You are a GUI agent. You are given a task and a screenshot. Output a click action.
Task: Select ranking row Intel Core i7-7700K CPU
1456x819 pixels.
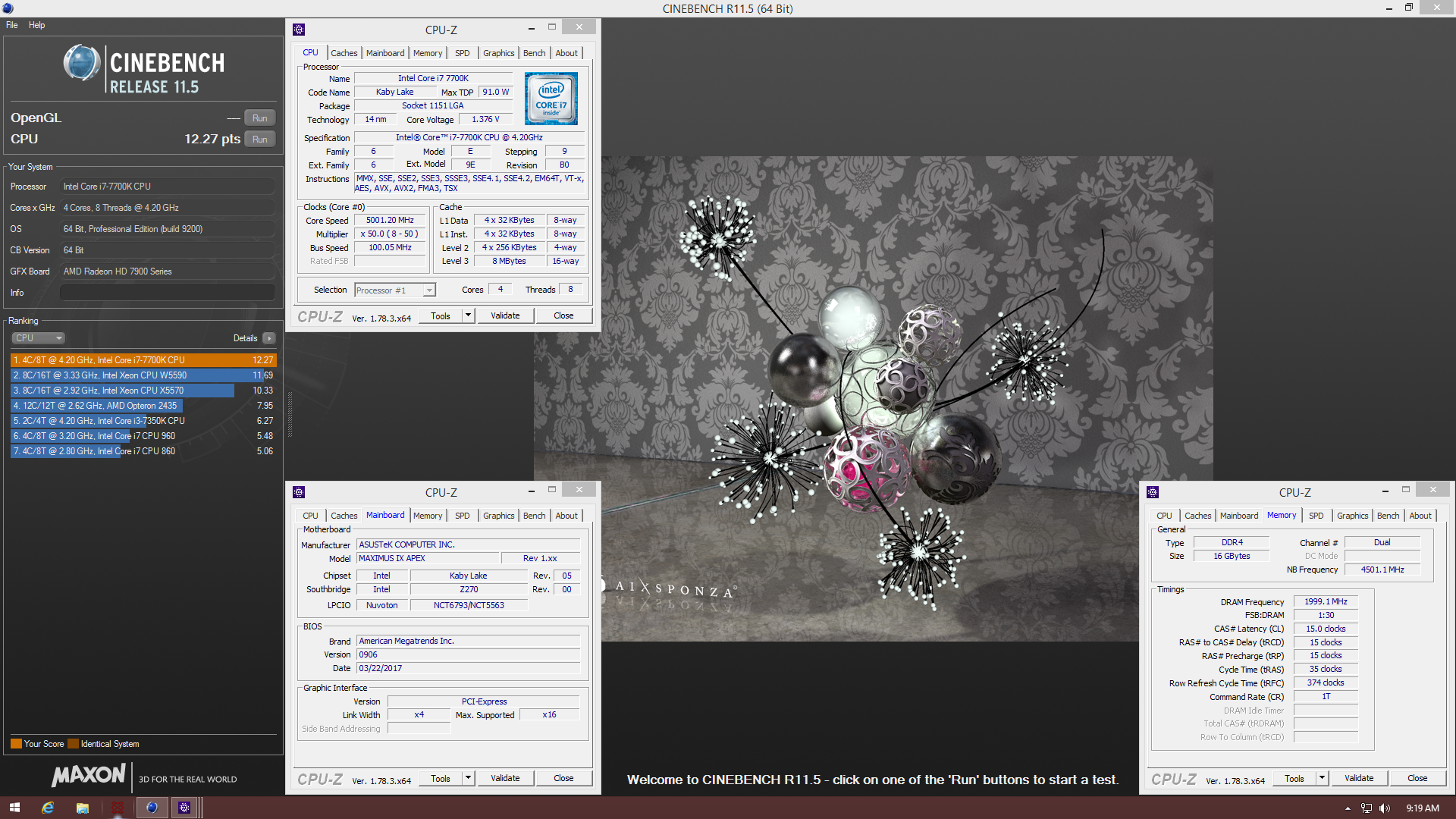tap(143, 360)
